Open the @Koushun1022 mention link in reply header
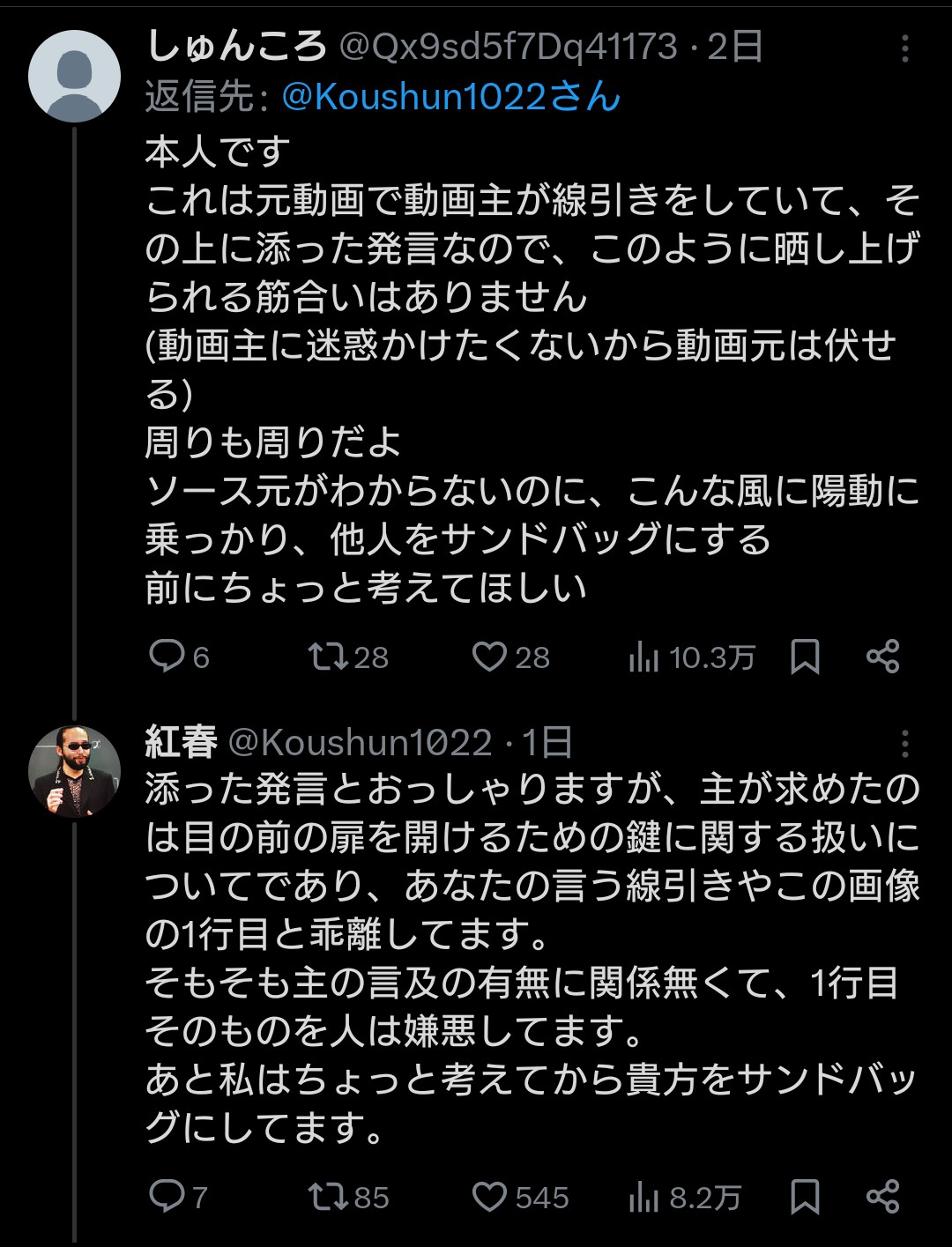The height and width of the screenshot is (1247, 952). pyautogui.click(x=450, y=97)
